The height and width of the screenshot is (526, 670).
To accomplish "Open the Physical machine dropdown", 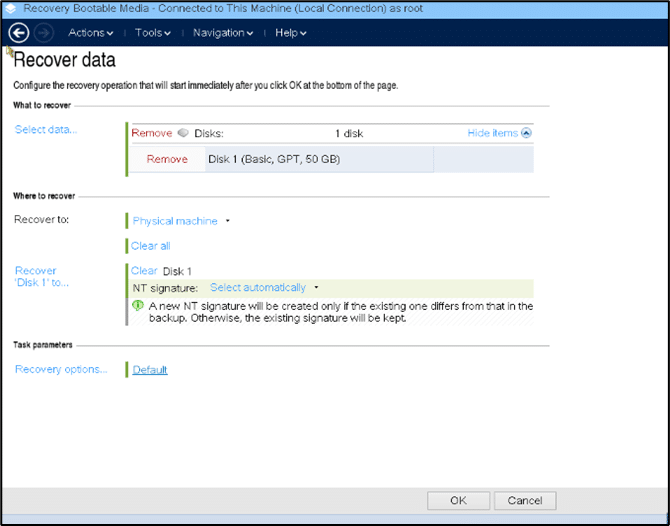I will coord(181,221).
